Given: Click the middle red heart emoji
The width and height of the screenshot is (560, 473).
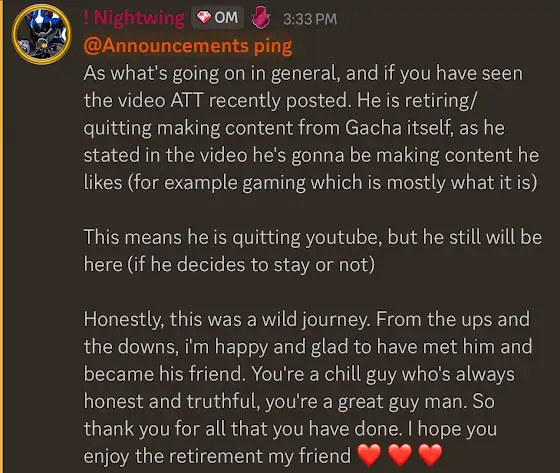Looking at the screenshot, I should (x=400, y=455).
